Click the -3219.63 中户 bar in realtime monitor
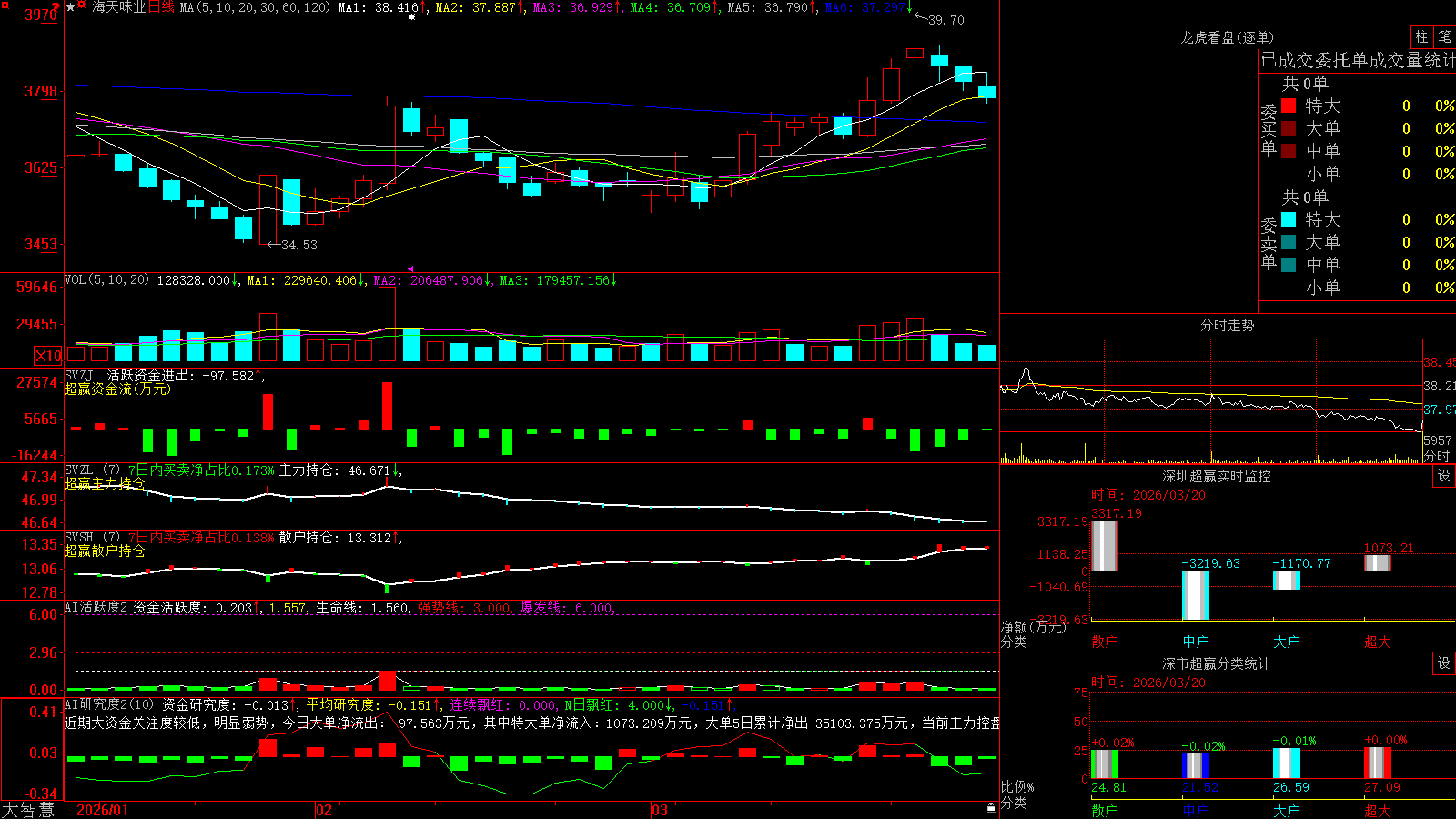Image resolution: width=1456 pixels, height=819 pixels. pos(1195,595)
